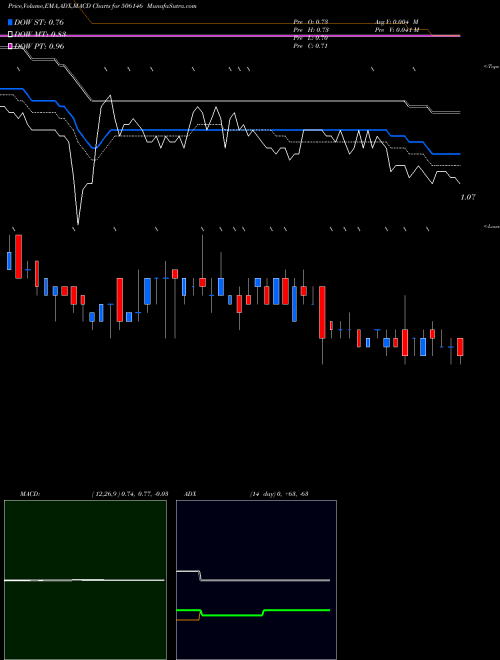Screen dimensions: 500x660
Task: Click the magenta DOW PT legend square
Action: pos(10,46)
